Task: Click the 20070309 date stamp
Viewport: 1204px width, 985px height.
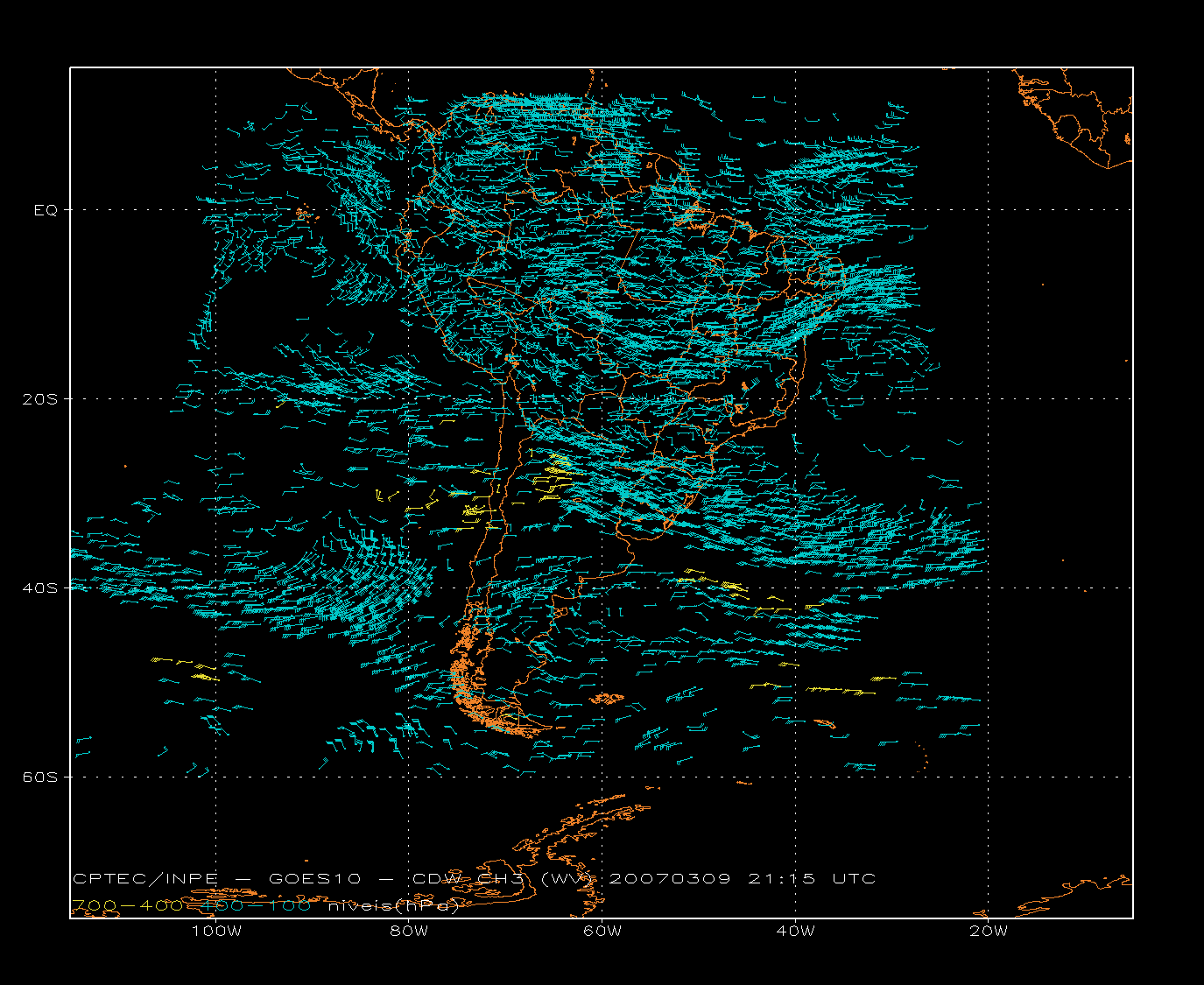Action: [669, 879]
